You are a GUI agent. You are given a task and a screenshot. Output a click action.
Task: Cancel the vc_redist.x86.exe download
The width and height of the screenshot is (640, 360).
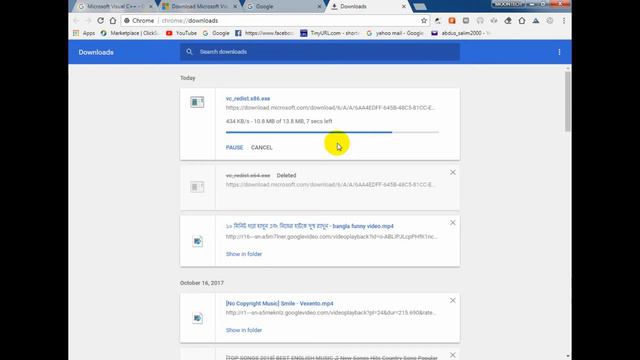pyautogui.click(x=262, y=147)
